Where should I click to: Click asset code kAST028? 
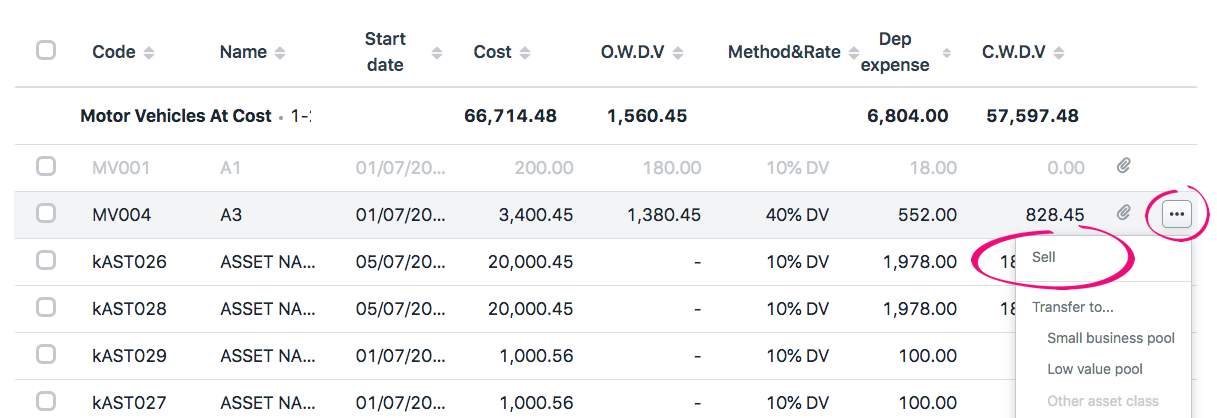pyautogui.click(x=130, y=309)
